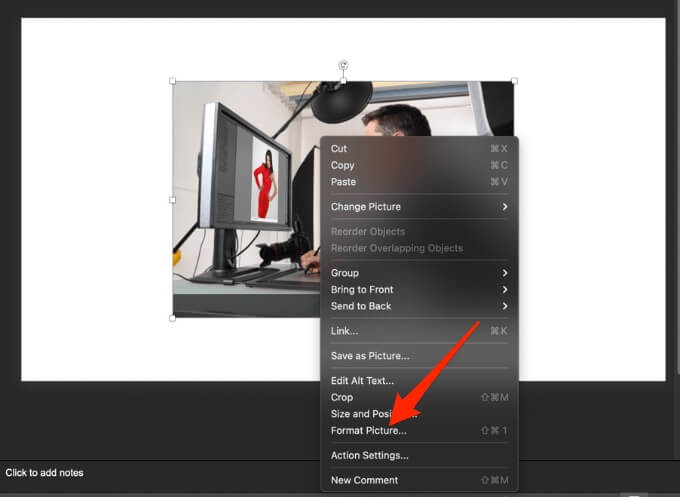The width and height of the screenshot is (680, 497).
Task: Expand the Change Picture submenu arrow
Action: (505, 206)
